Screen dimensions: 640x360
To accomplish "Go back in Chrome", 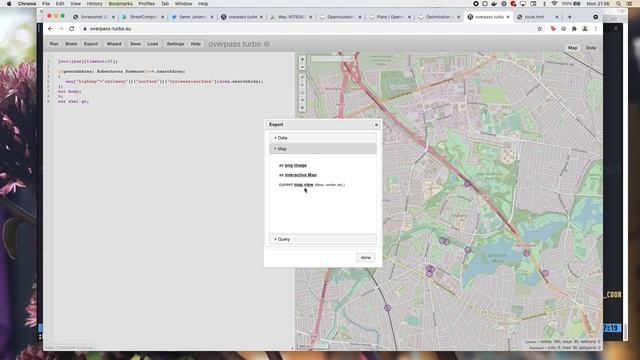I will [x=50, y=29].
